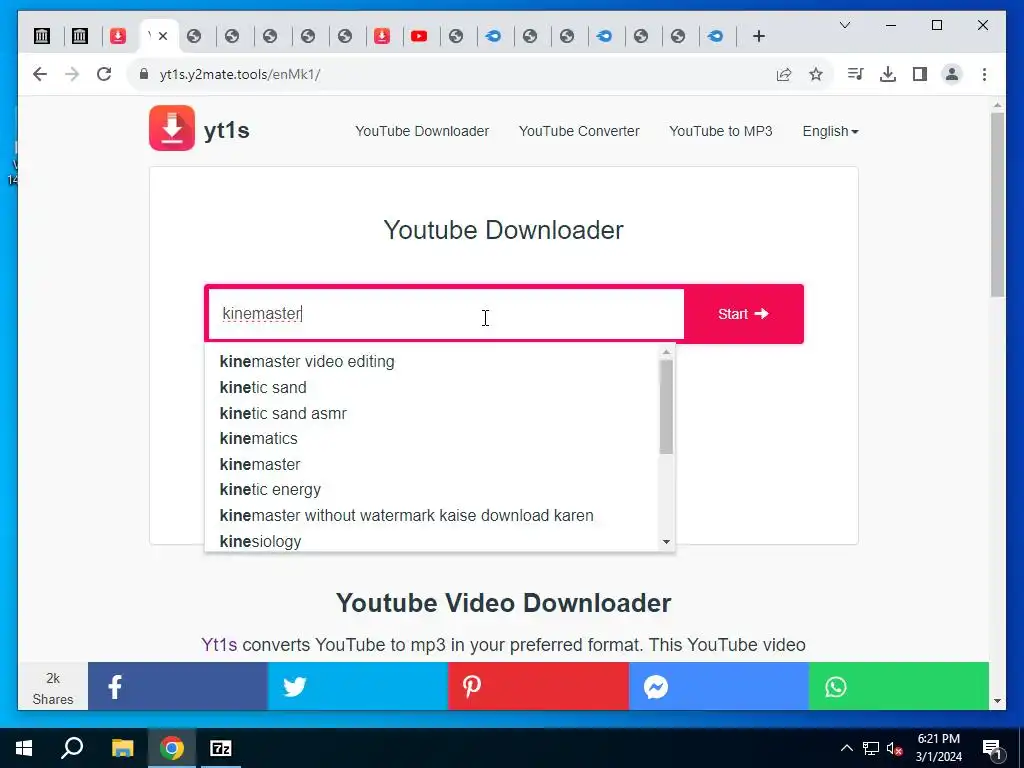
Task: Bookmark this page with star icon
Action: coord(816,74)
